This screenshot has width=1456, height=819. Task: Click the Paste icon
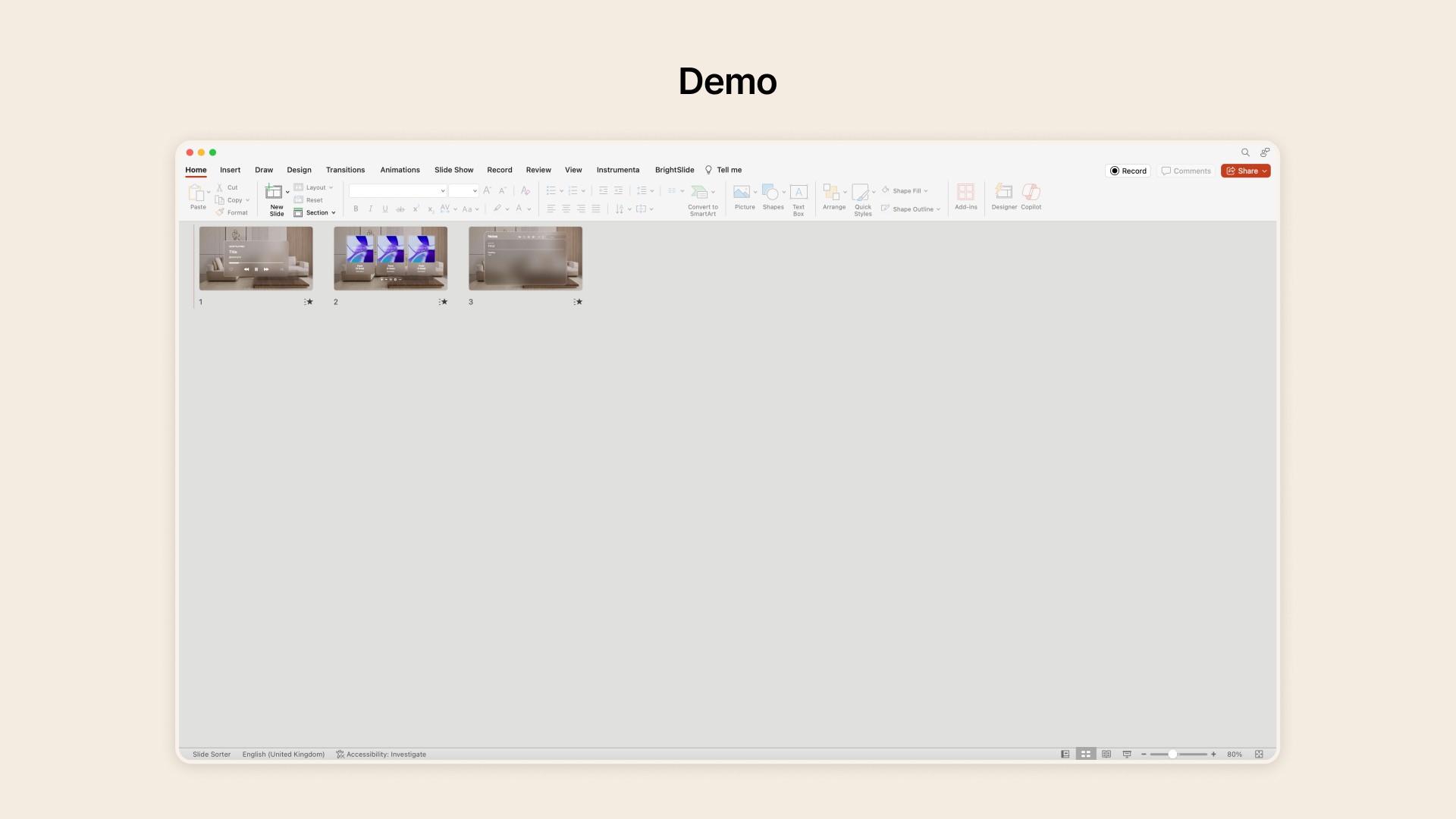[196, 193]
